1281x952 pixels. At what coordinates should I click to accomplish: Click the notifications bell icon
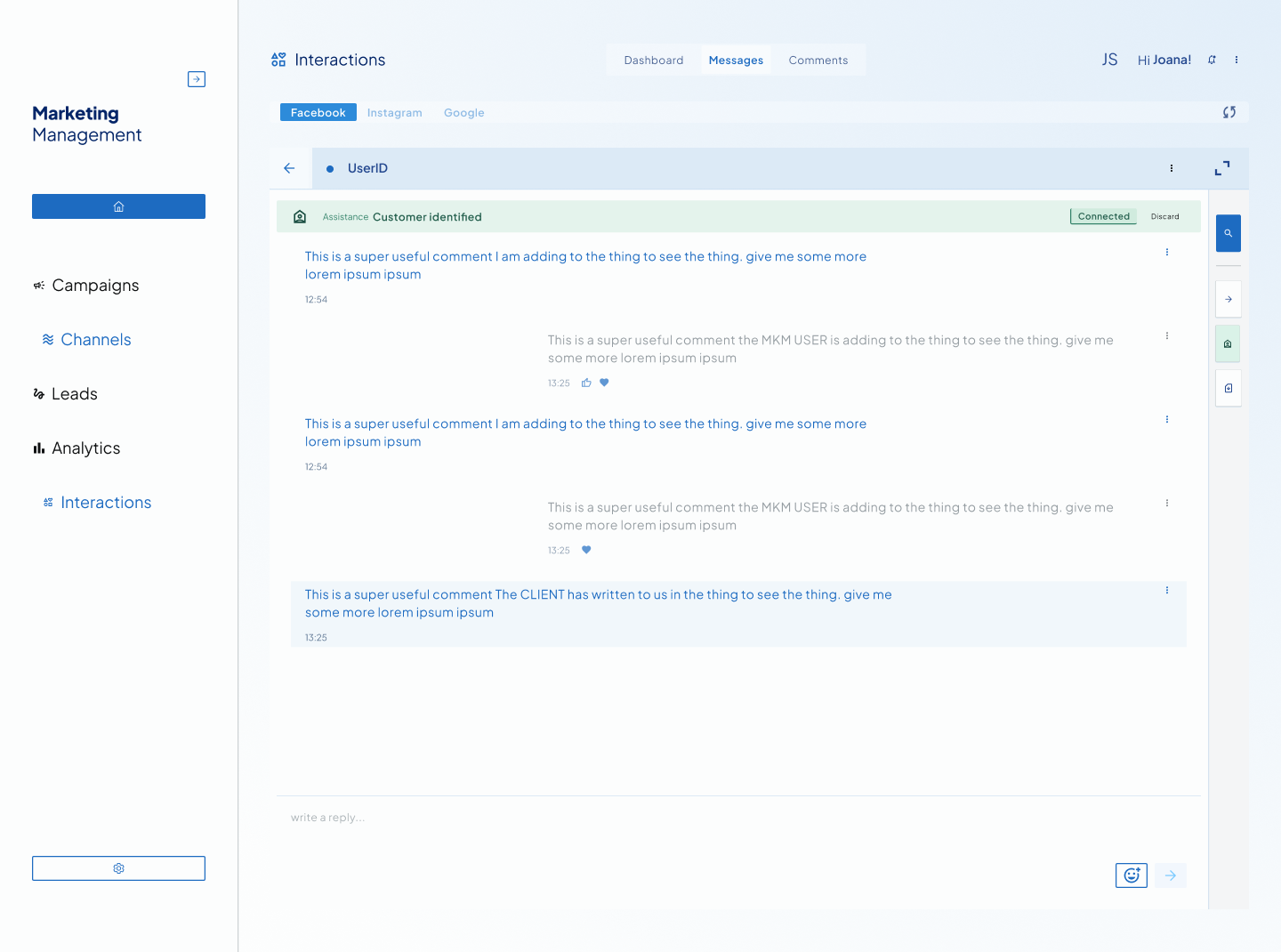pyautogui.click(x=1212, y=60)
